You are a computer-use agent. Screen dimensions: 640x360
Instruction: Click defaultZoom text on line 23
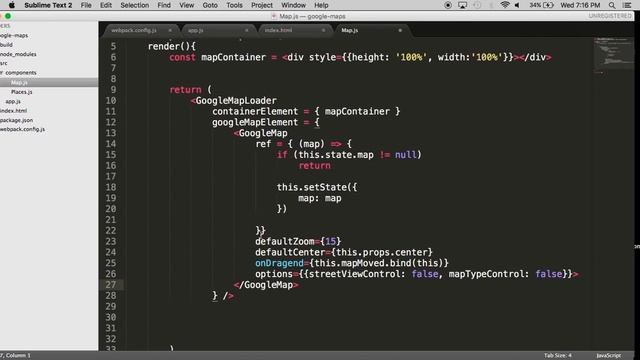tap(285, 241)
